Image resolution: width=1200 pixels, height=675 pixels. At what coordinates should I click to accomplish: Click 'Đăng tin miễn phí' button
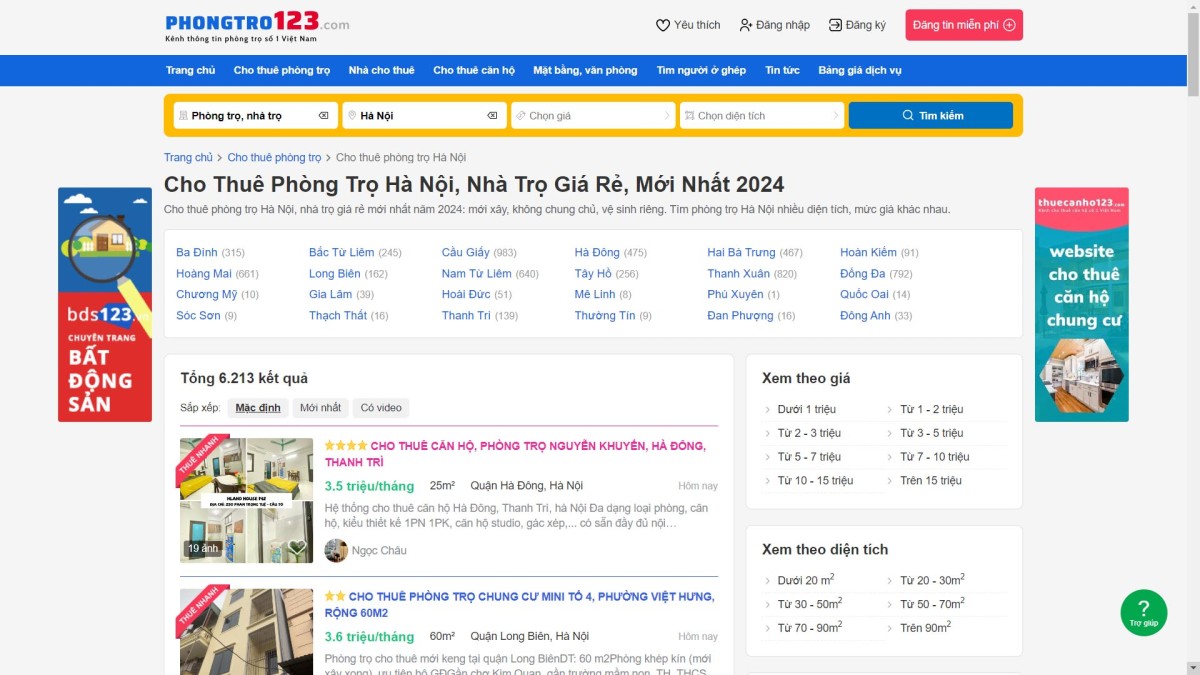(964, 25)
